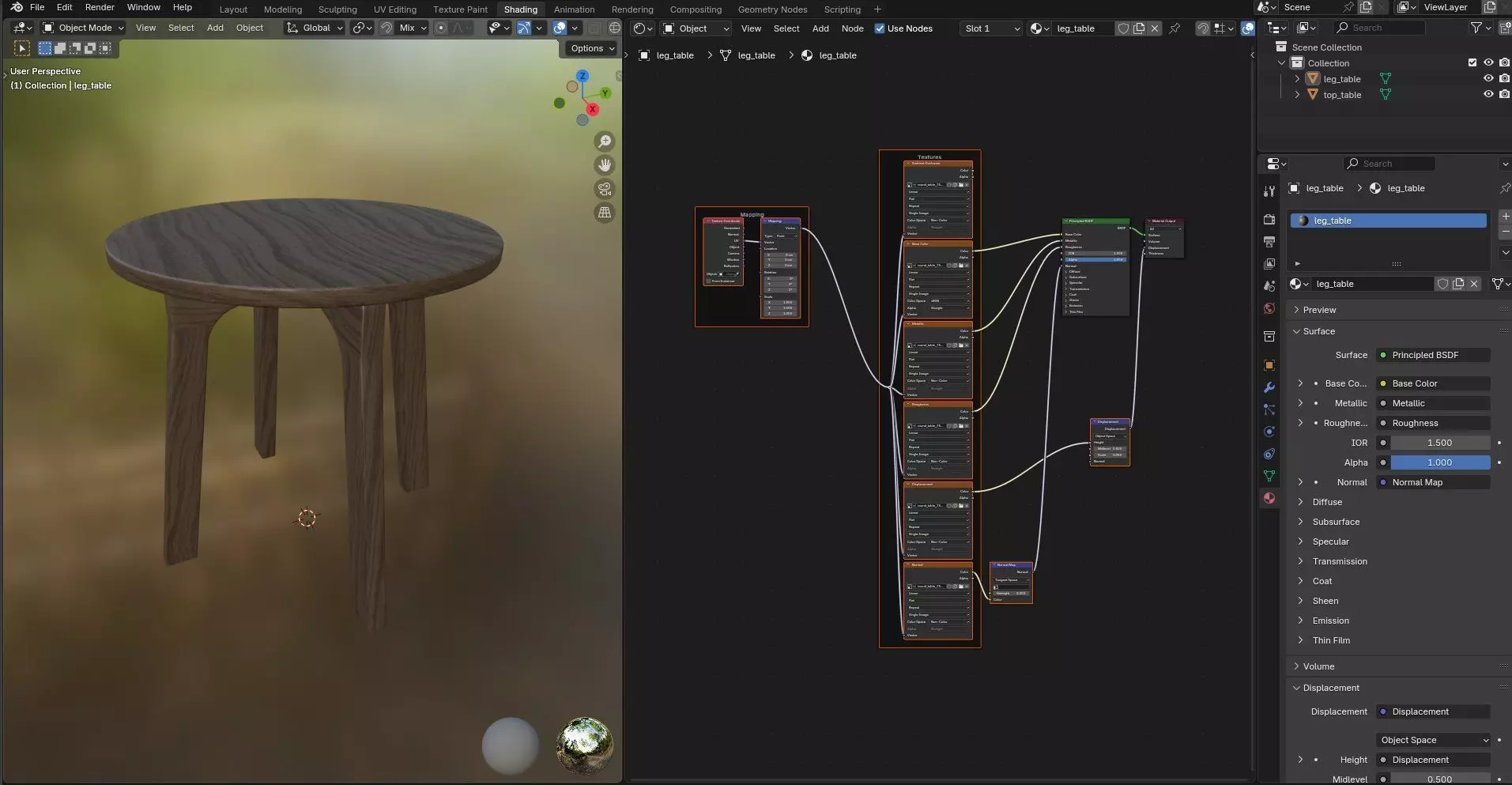Click the select box tool icon
The image size is (1512, 785).
[22, 48]
